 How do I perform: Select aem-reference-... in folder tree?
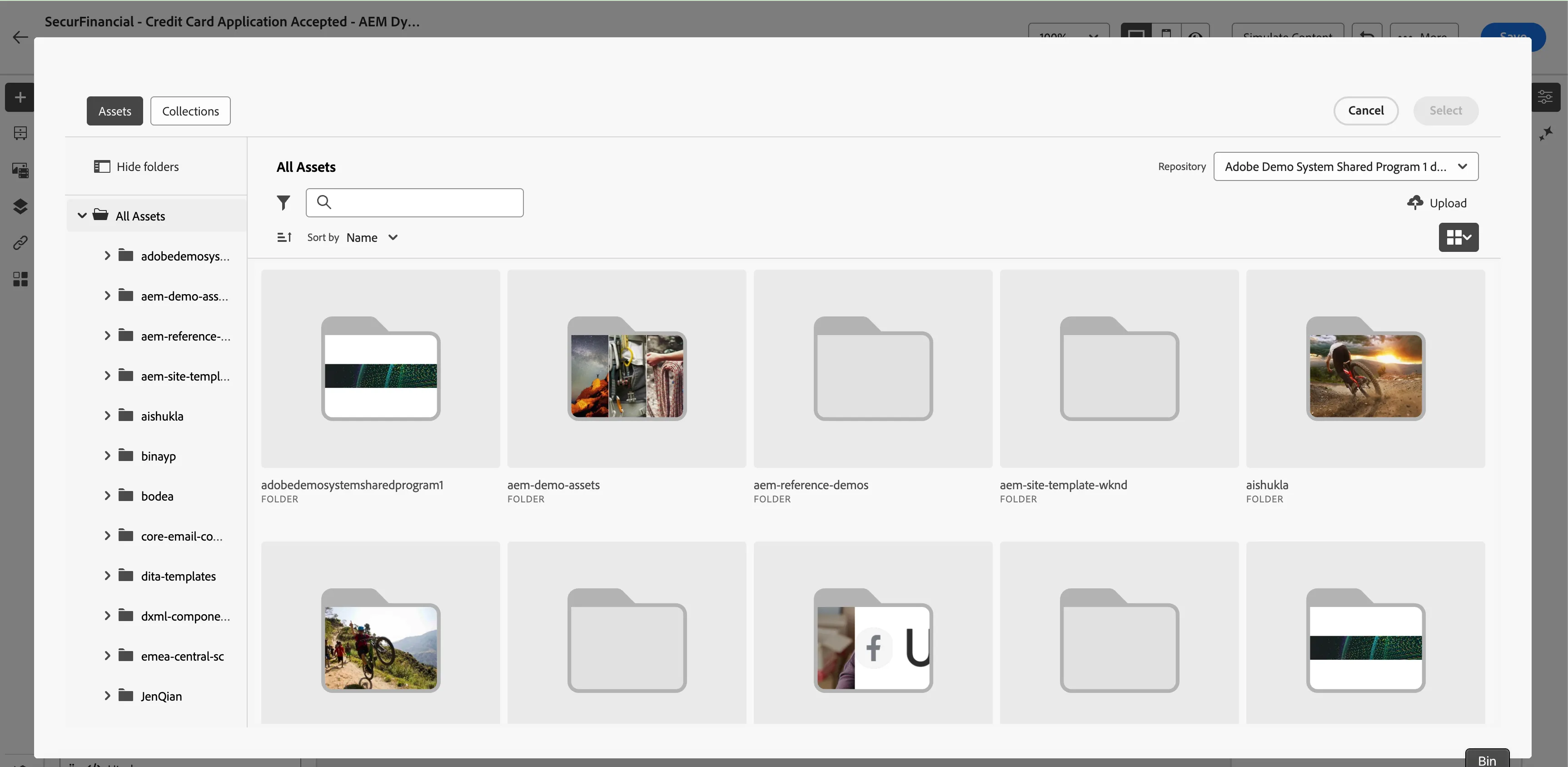point(185,336)
